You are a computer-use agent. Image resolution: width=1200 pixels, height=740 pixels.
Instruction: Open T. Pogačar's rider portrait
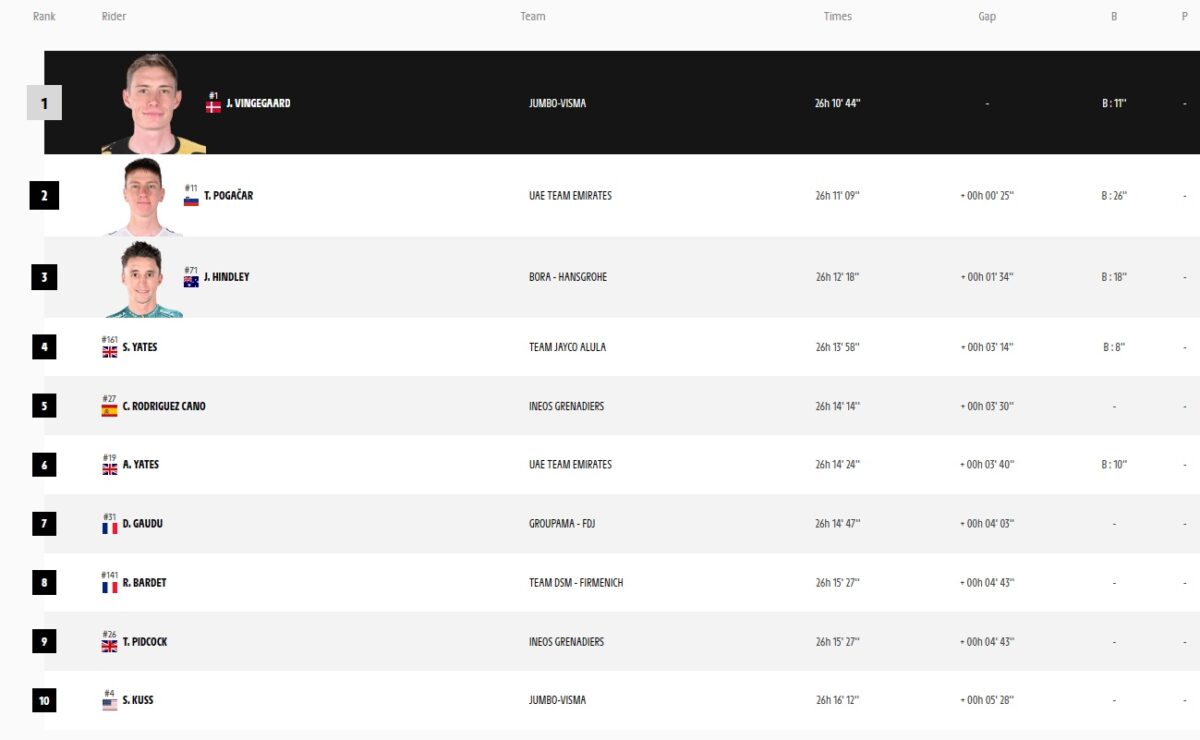click(144, 196)
